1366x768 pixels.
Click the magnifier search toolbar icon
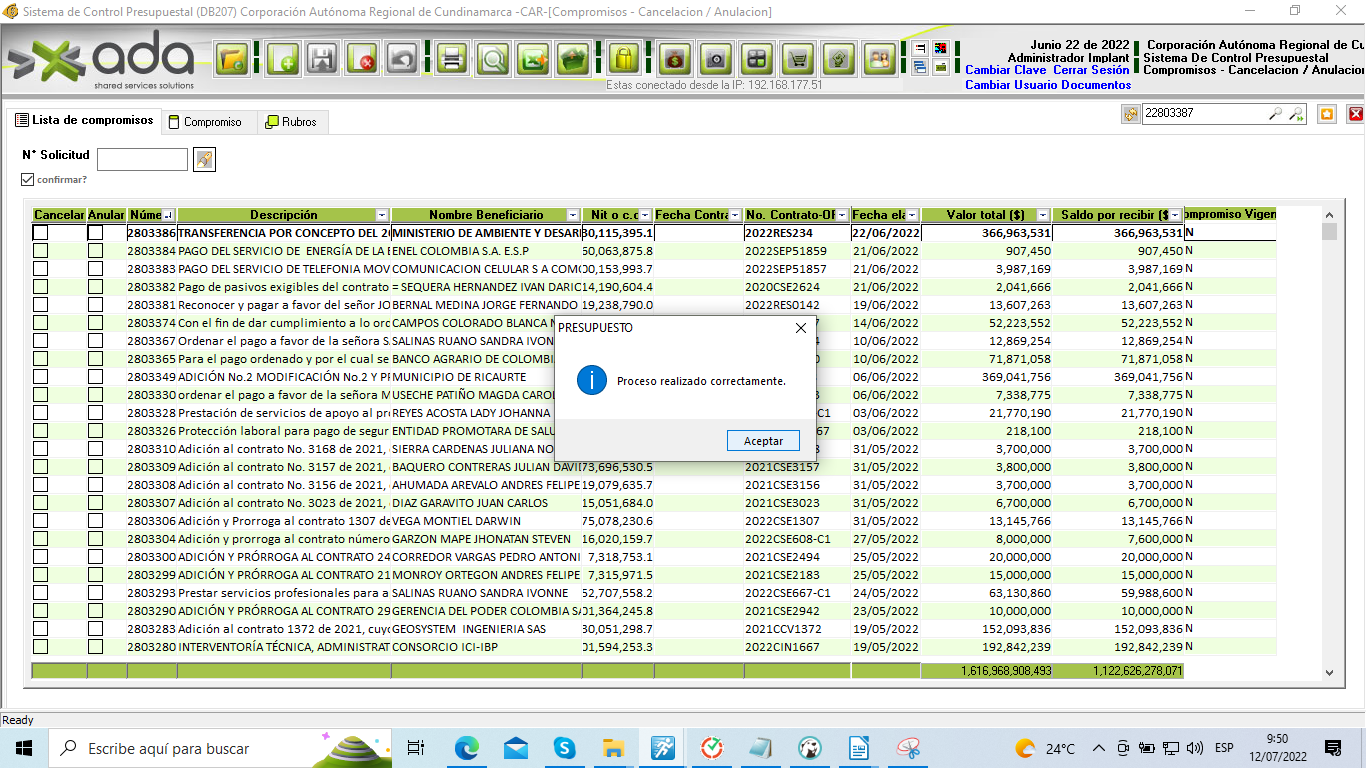493,59
